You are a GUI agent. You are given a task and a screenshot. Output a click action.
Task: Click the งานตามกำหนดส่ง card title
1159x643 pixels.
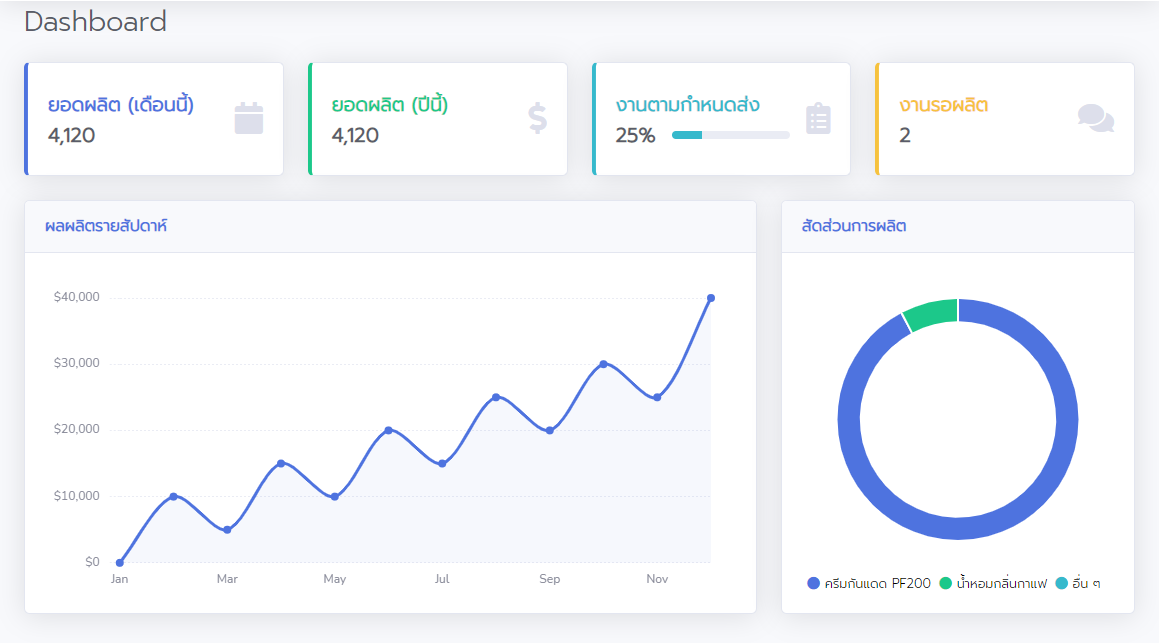[x=687, y=105]
